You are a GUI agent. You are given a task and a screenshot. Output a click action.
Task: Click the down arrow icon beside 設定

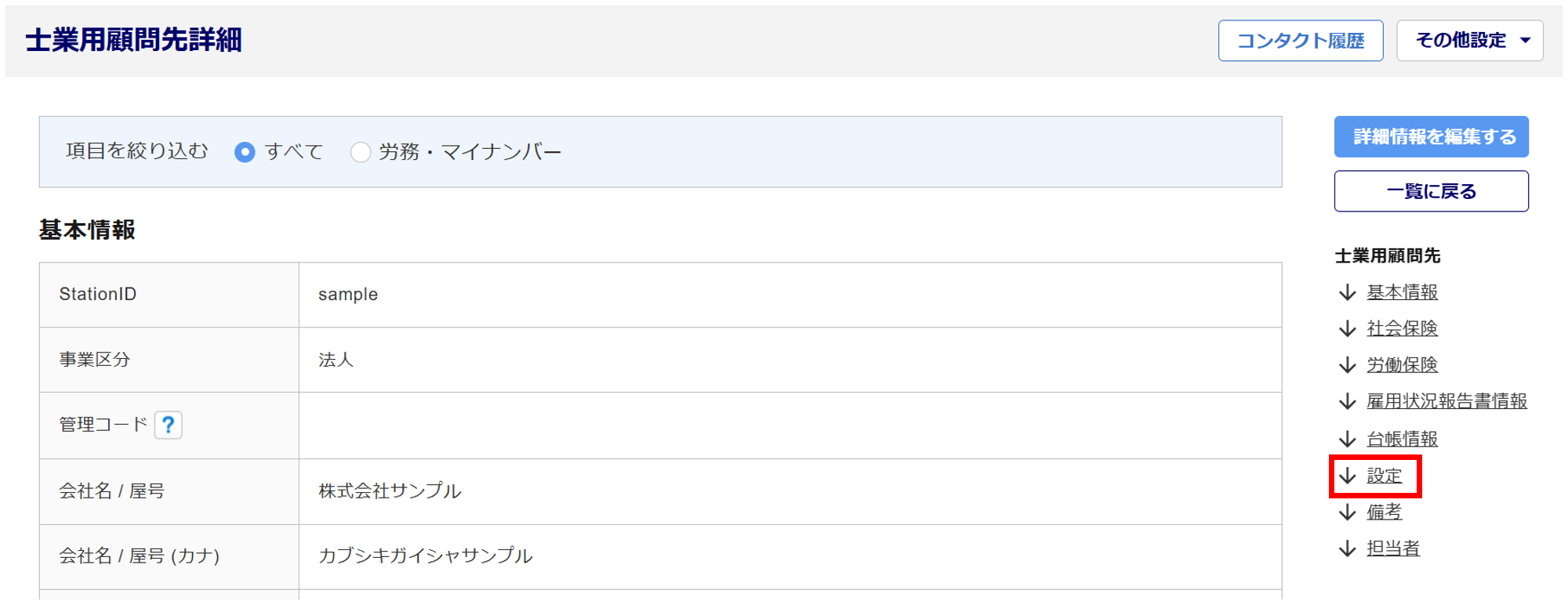(x=1348, y=476)
